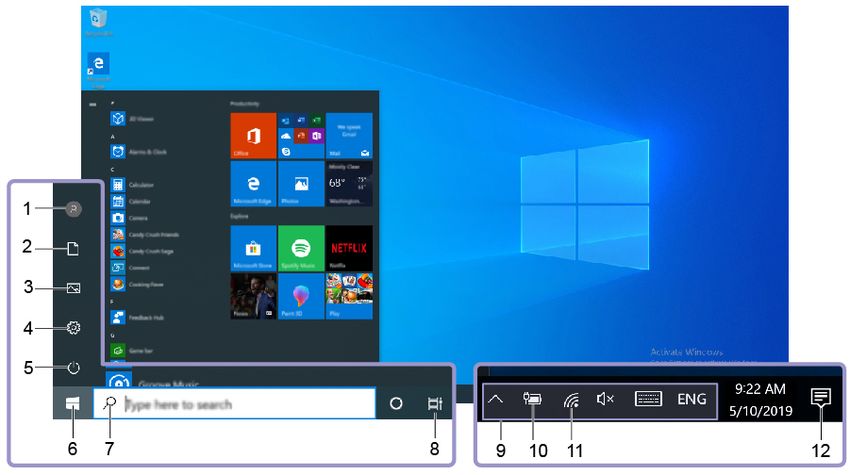Show hidden system tray icons
Screen dimensions: 850x475
click(x=495, y=400)
